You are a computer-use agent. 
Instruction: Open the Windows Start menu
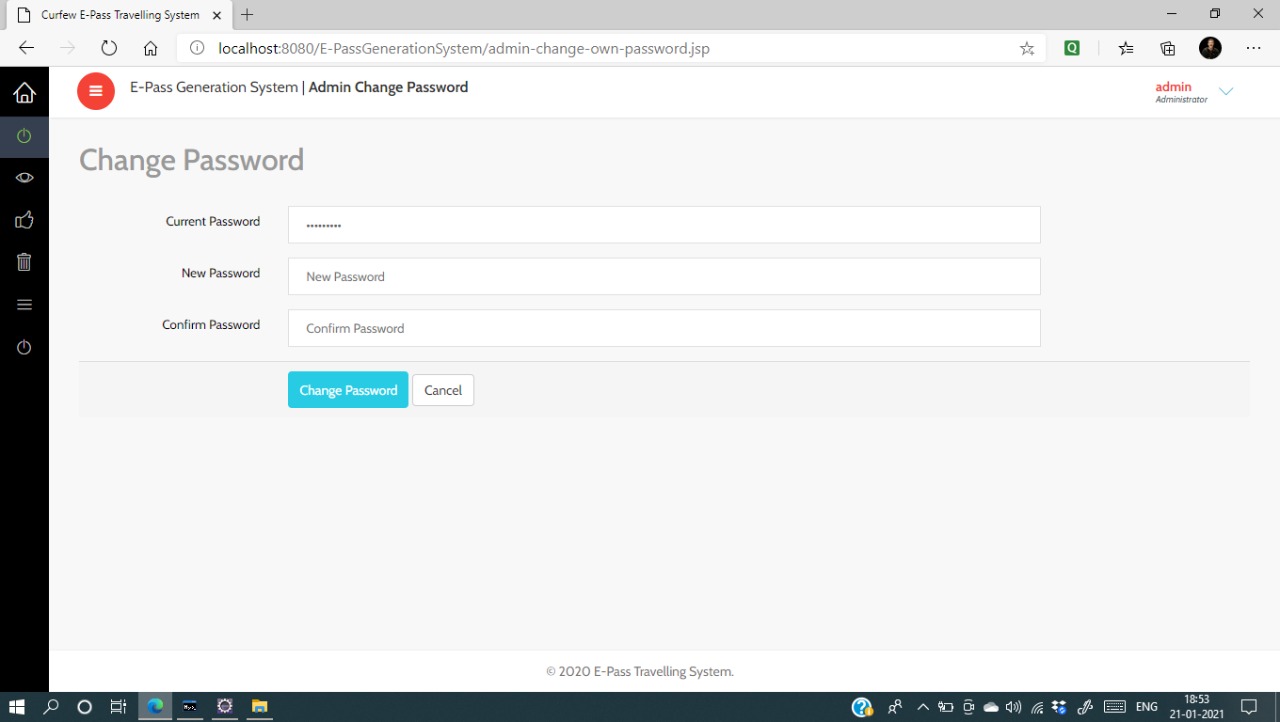click(17, 706)
